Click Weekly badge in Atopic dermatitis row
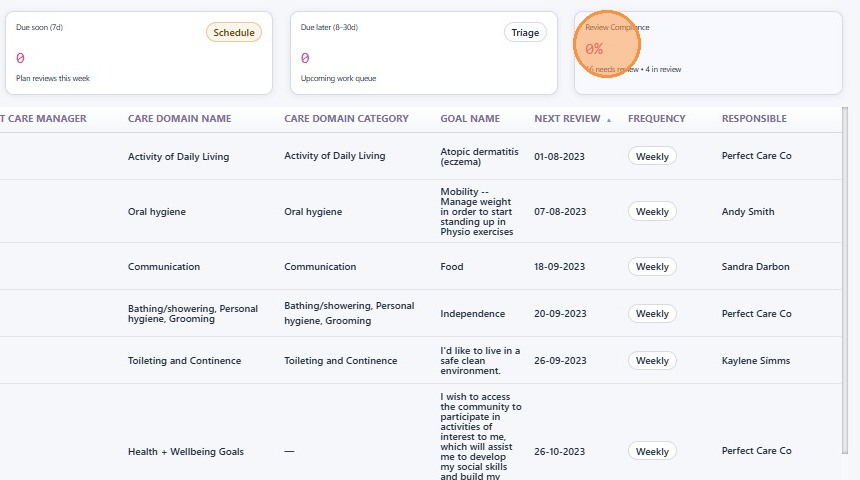 click(x=652, y=156)
